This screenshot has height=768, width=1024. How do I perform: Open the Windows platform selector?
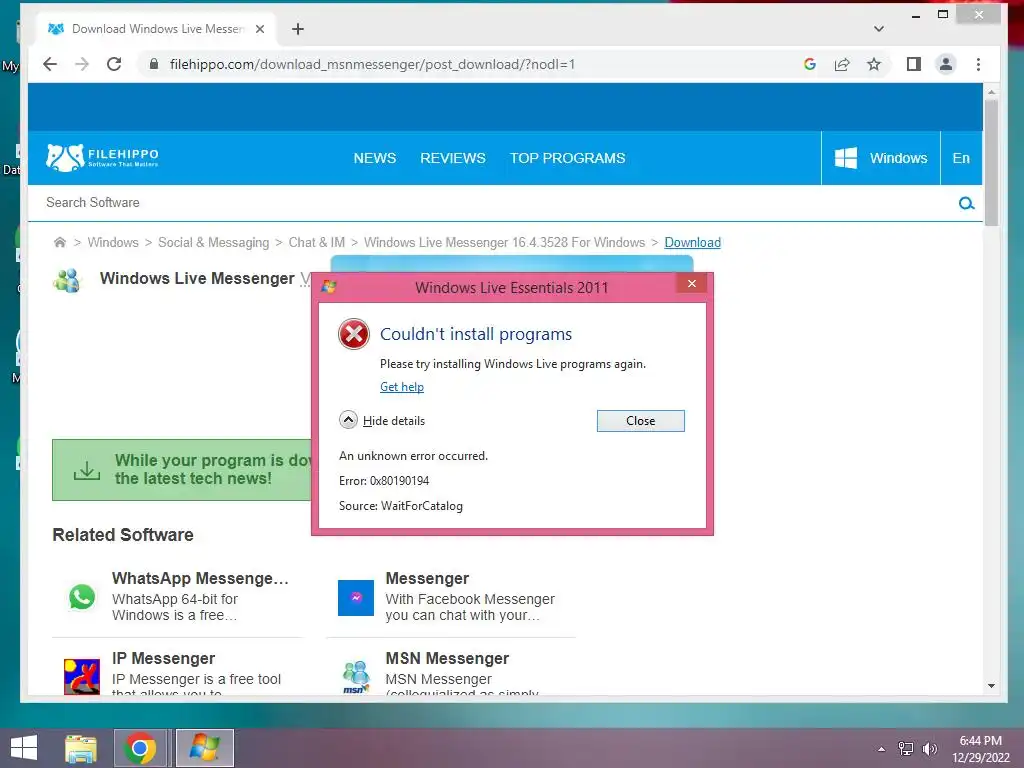[x=880, y=158]
